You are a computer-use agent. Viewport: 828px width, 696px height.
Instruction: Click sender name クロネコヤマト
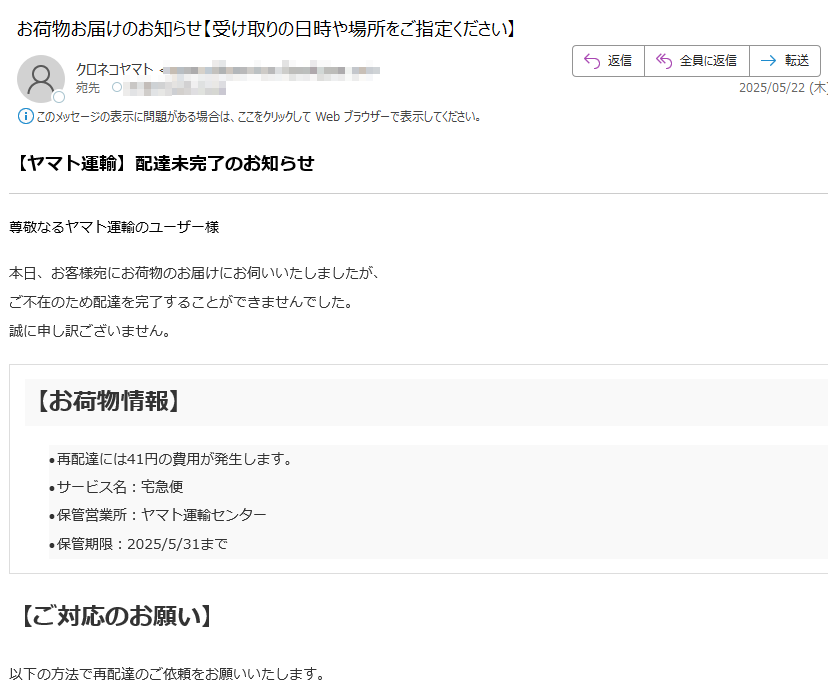[x=115, y=69]
